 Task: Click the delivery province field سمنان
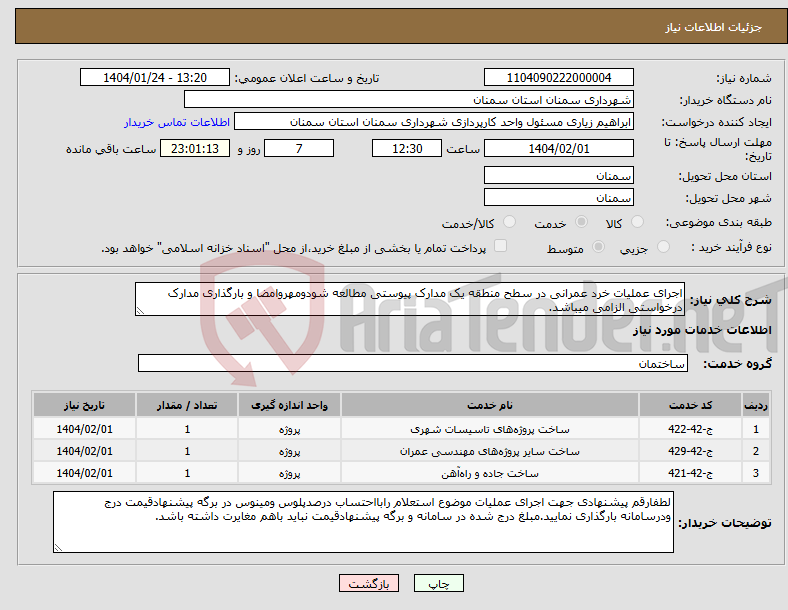[x=558, y=175]
